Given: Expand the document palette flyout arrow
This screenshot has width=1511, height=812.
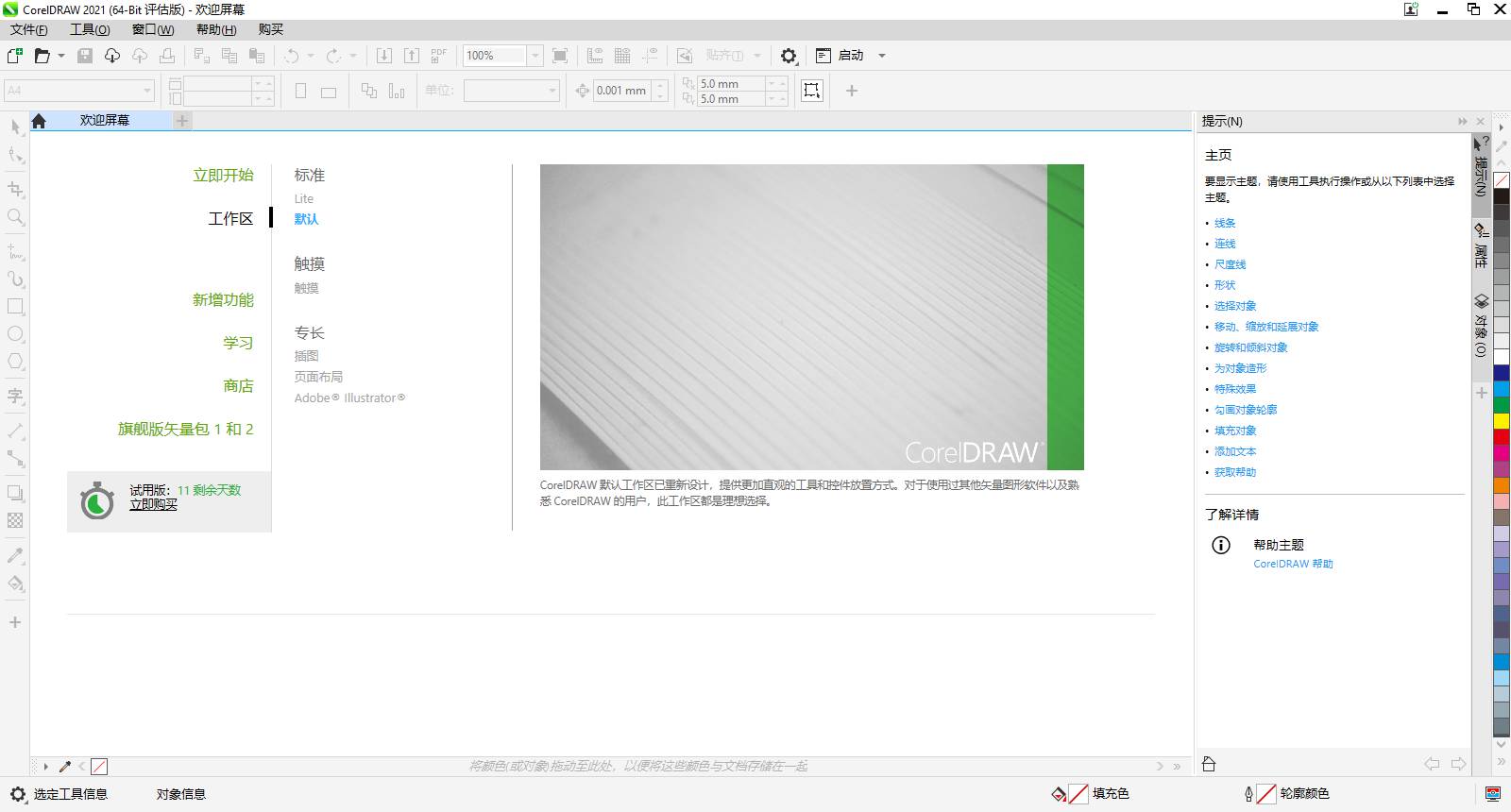Looking at the screenshot, I should click(x=45, y=767).
